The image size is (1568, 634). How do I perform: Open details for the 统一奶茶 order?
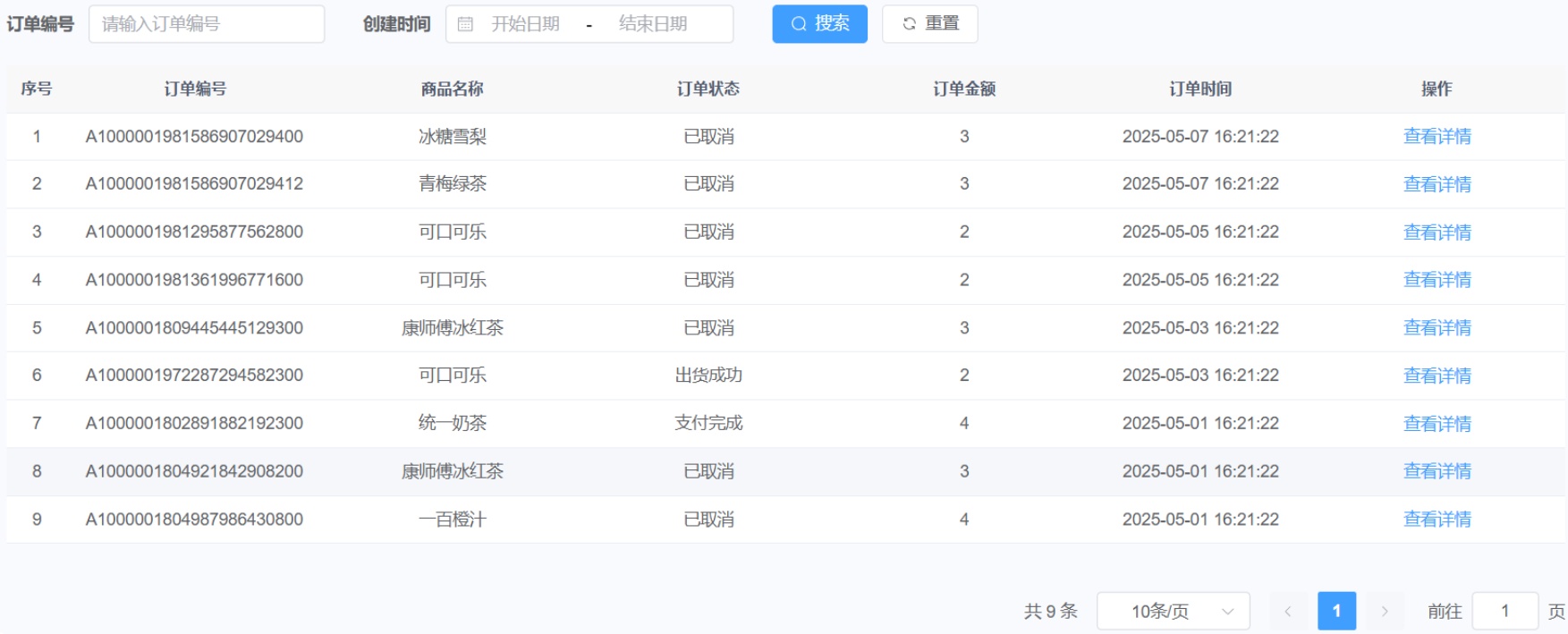[x=1437, y=424]
